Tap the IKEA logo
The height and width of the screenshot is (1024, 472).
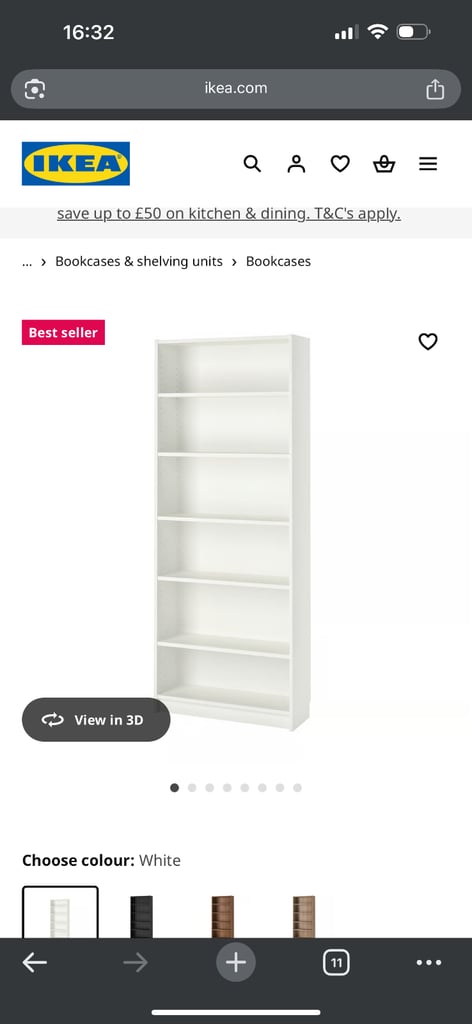click(76, 163)
